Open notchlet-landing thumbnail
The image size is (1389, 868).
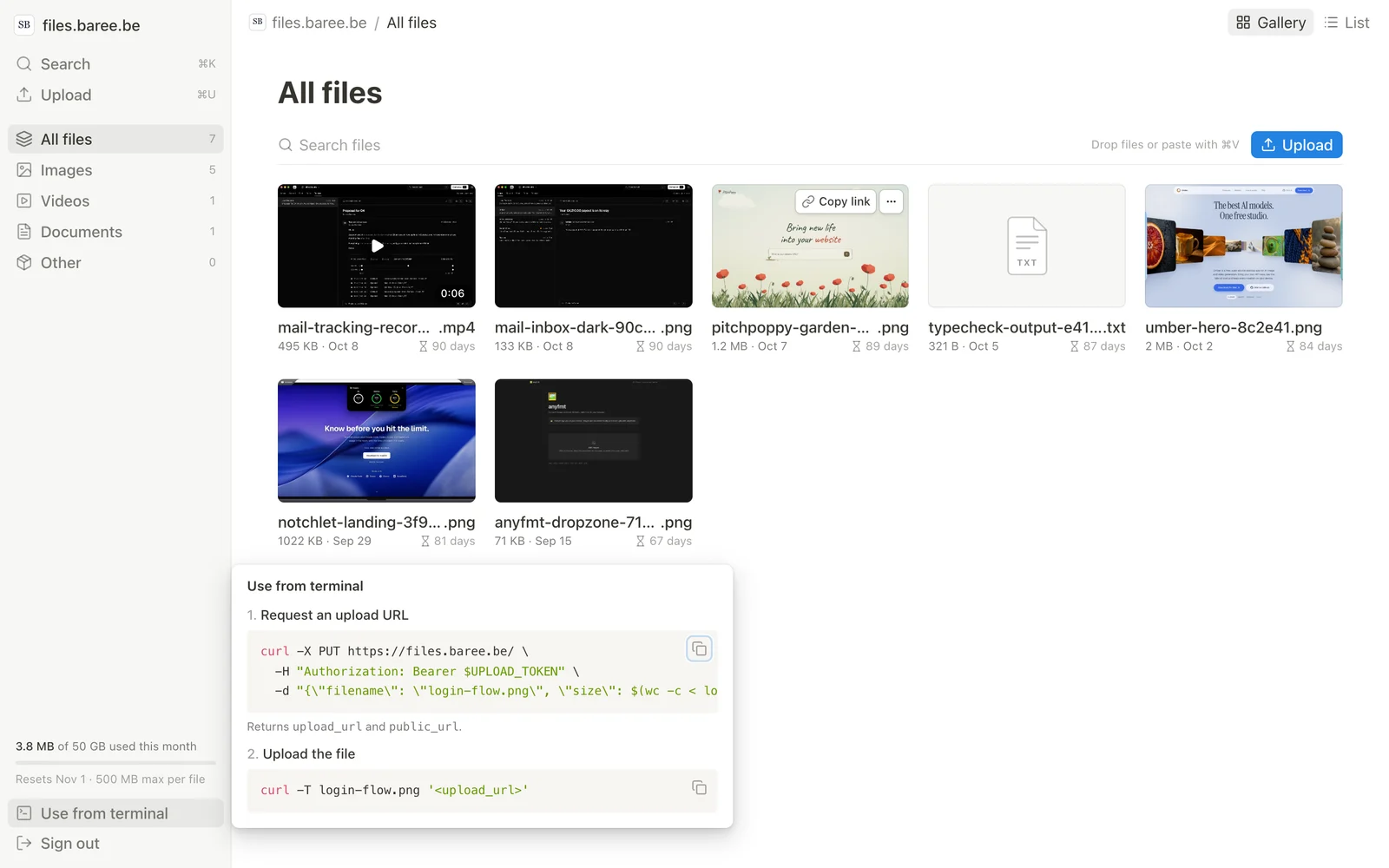click(377, 440)
